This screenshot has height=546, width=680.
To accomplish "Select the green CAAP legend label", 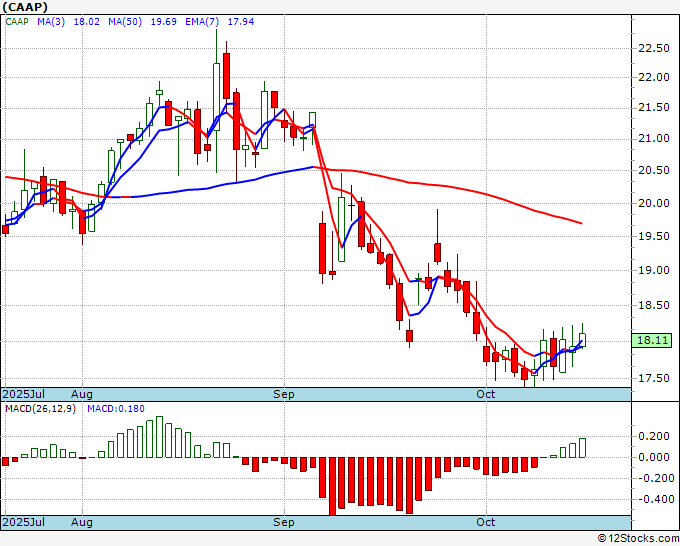I will pos(17,22).
